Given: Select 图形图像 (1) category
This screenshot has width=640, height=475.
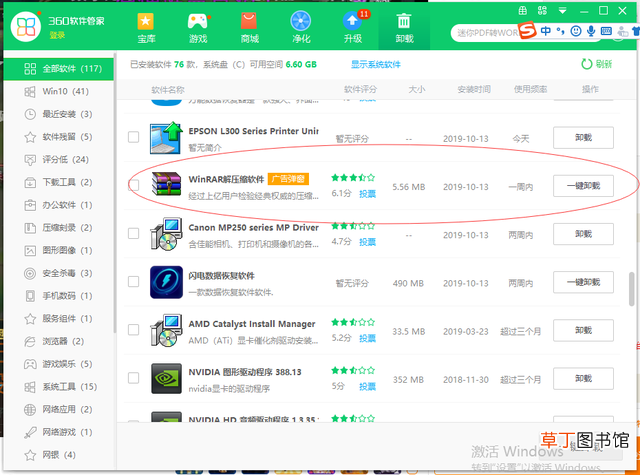Looking at the screenshot, I should coord(58,251).
